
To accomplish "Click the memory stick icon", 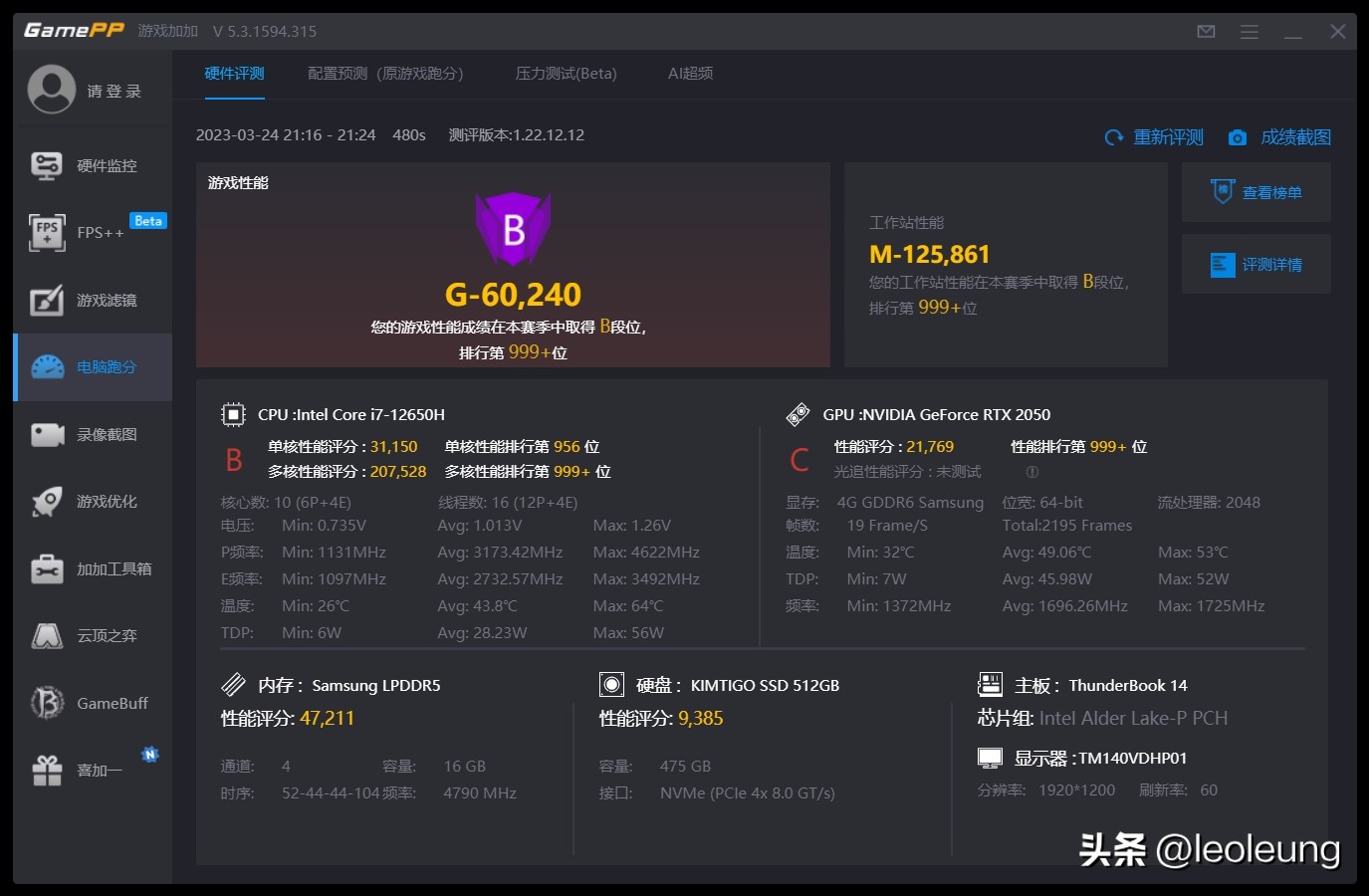I will (x=233, y=684).
